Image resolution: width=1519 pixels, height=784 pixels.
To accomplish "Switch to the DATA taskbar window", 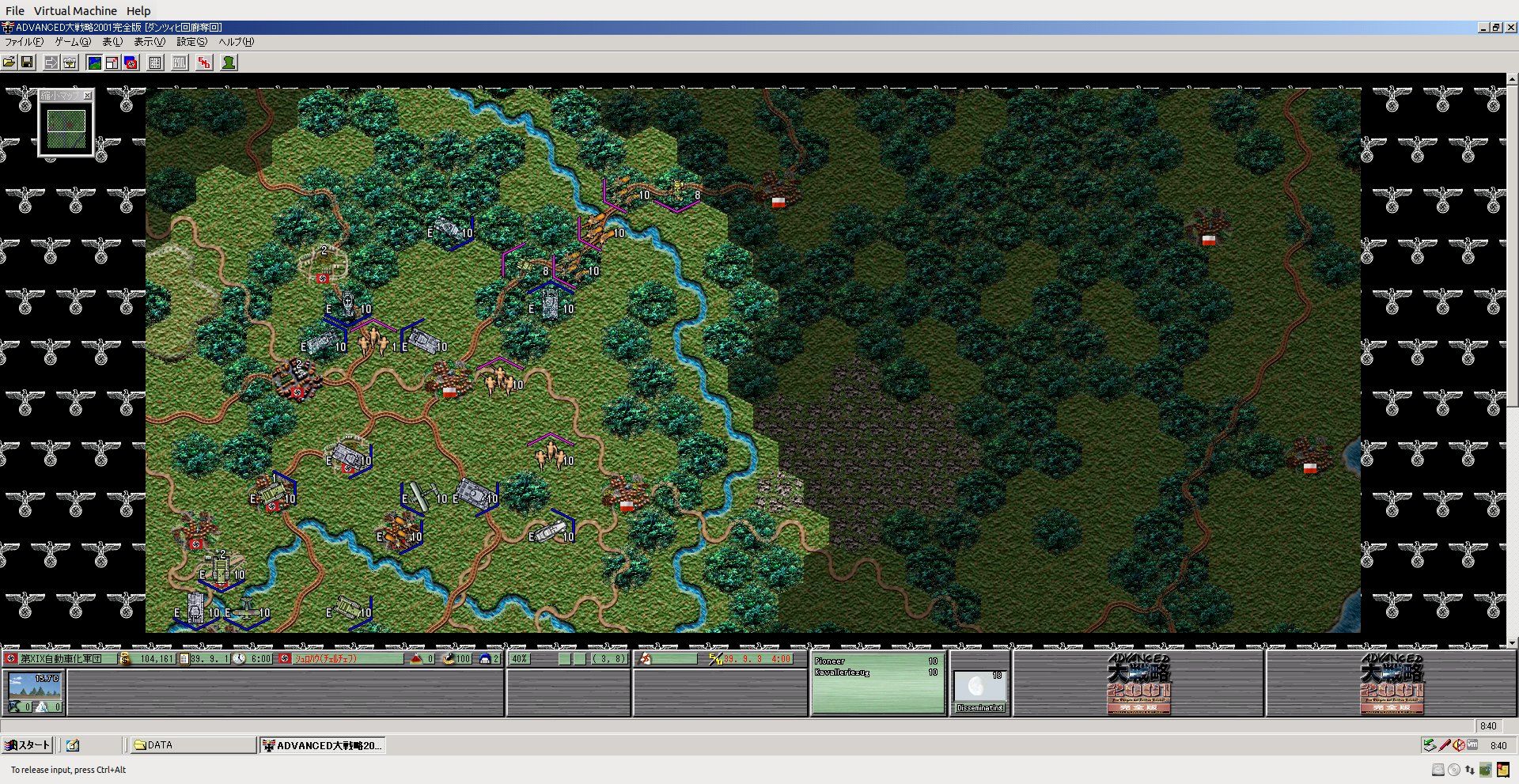I will pos(190,745).
